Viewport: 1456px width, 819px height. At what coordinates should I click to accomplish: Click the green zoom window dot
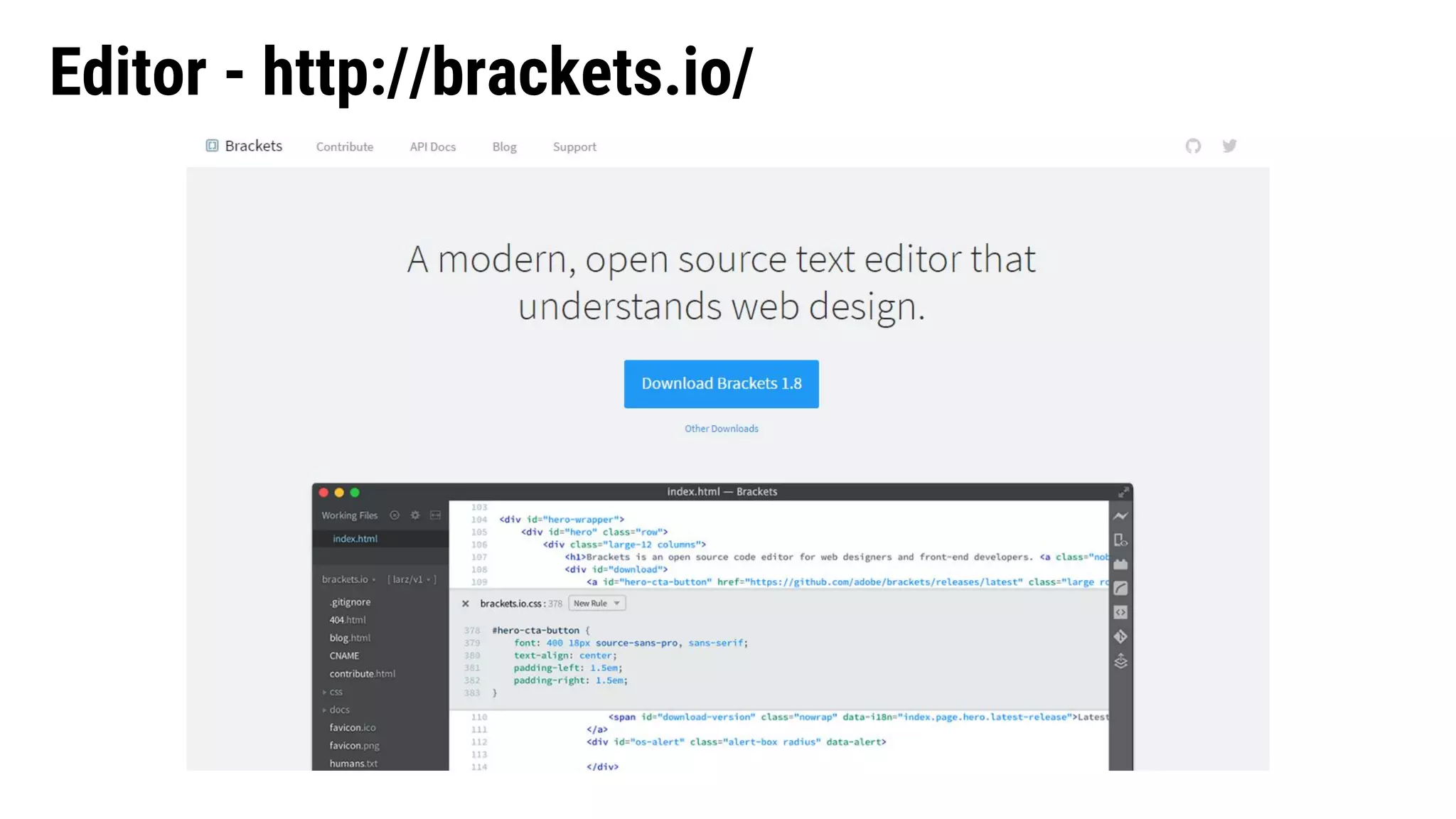(x=355, y=492)
